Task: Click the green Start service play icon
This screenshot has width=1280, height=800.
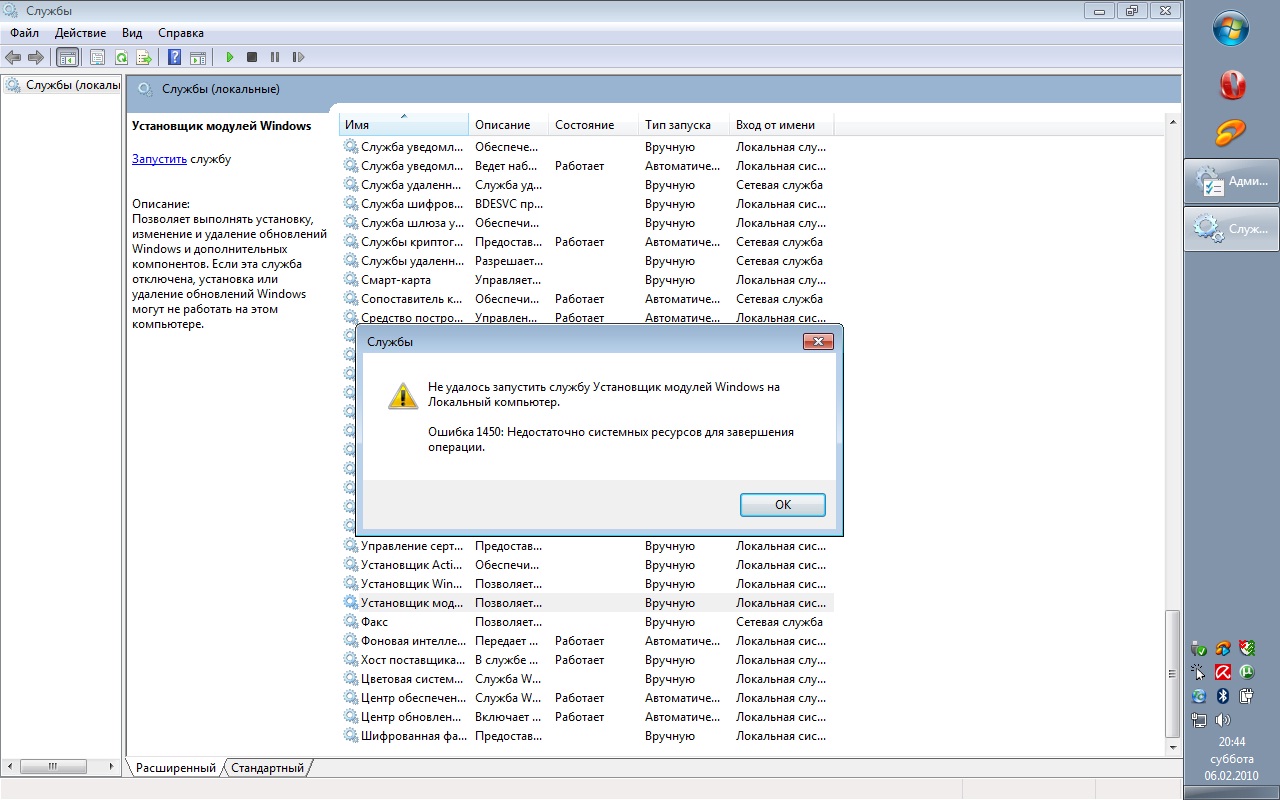Action: pos(230,57)
